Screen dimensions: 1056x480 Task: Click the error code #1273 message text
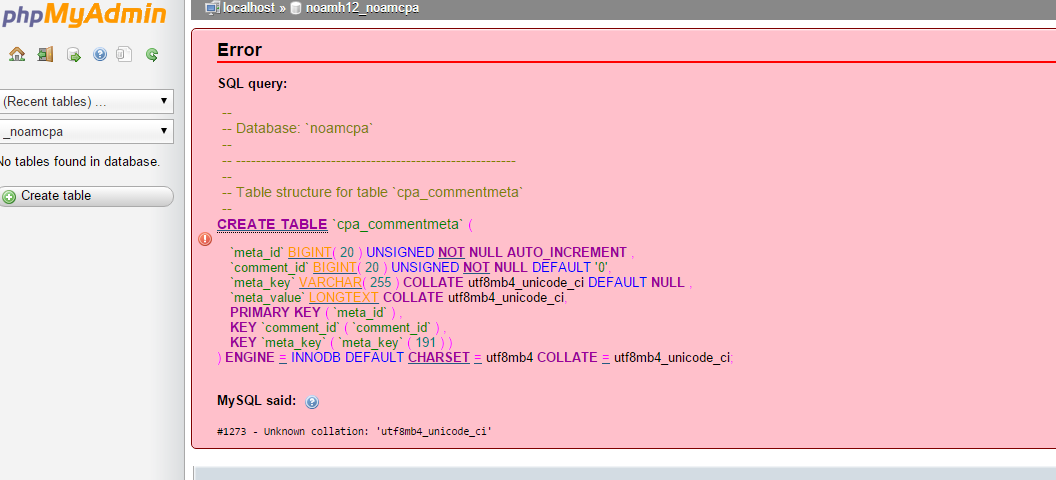355,431
